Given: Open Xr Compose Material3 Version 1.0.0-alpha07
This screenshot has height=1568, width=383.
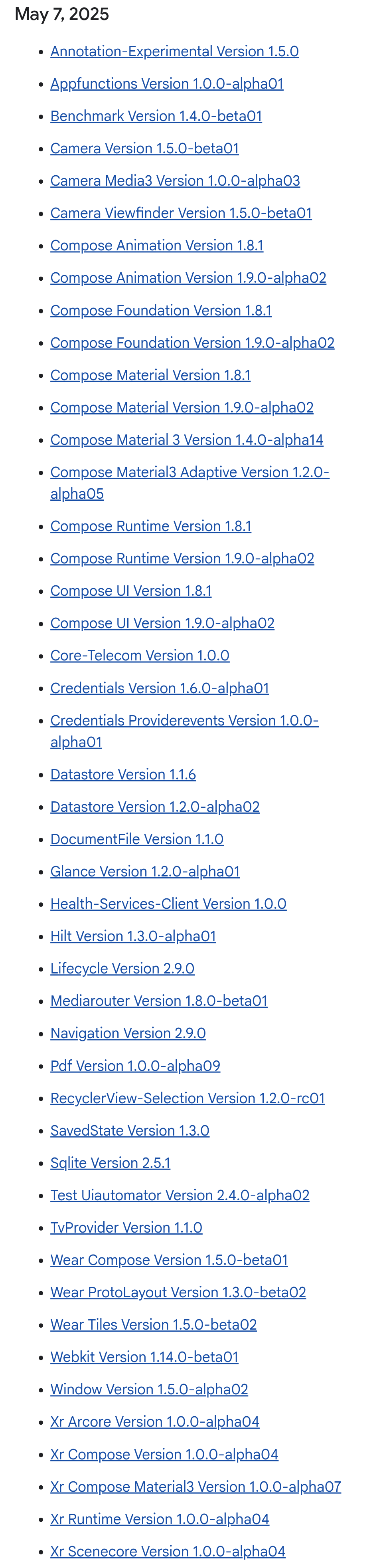Looking at the screenshot, I should (x=196, y=1486).
